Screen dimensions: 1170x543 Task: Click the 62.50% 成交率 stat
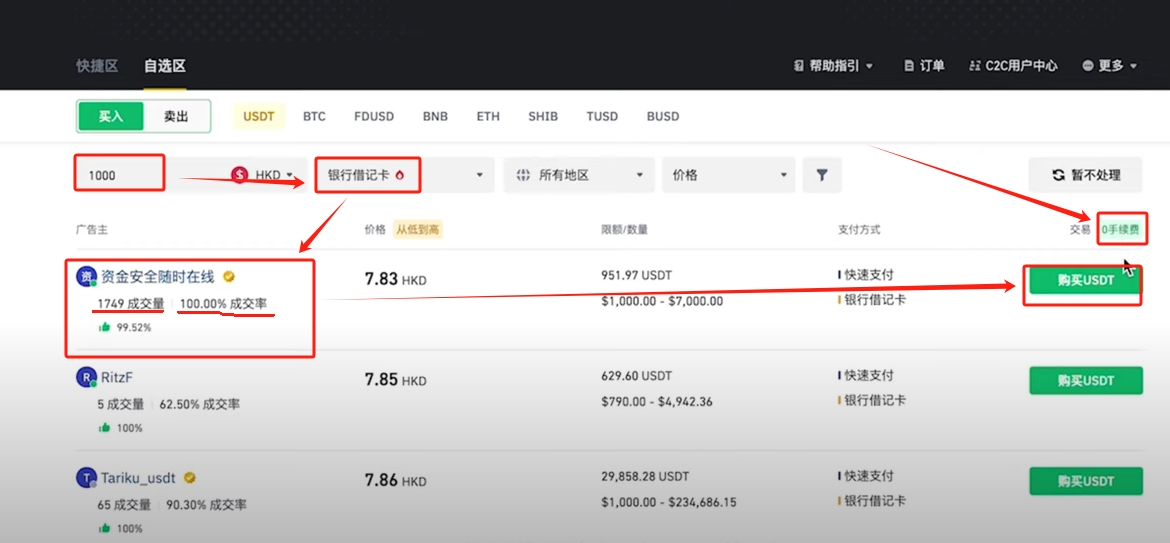point(199,404)
